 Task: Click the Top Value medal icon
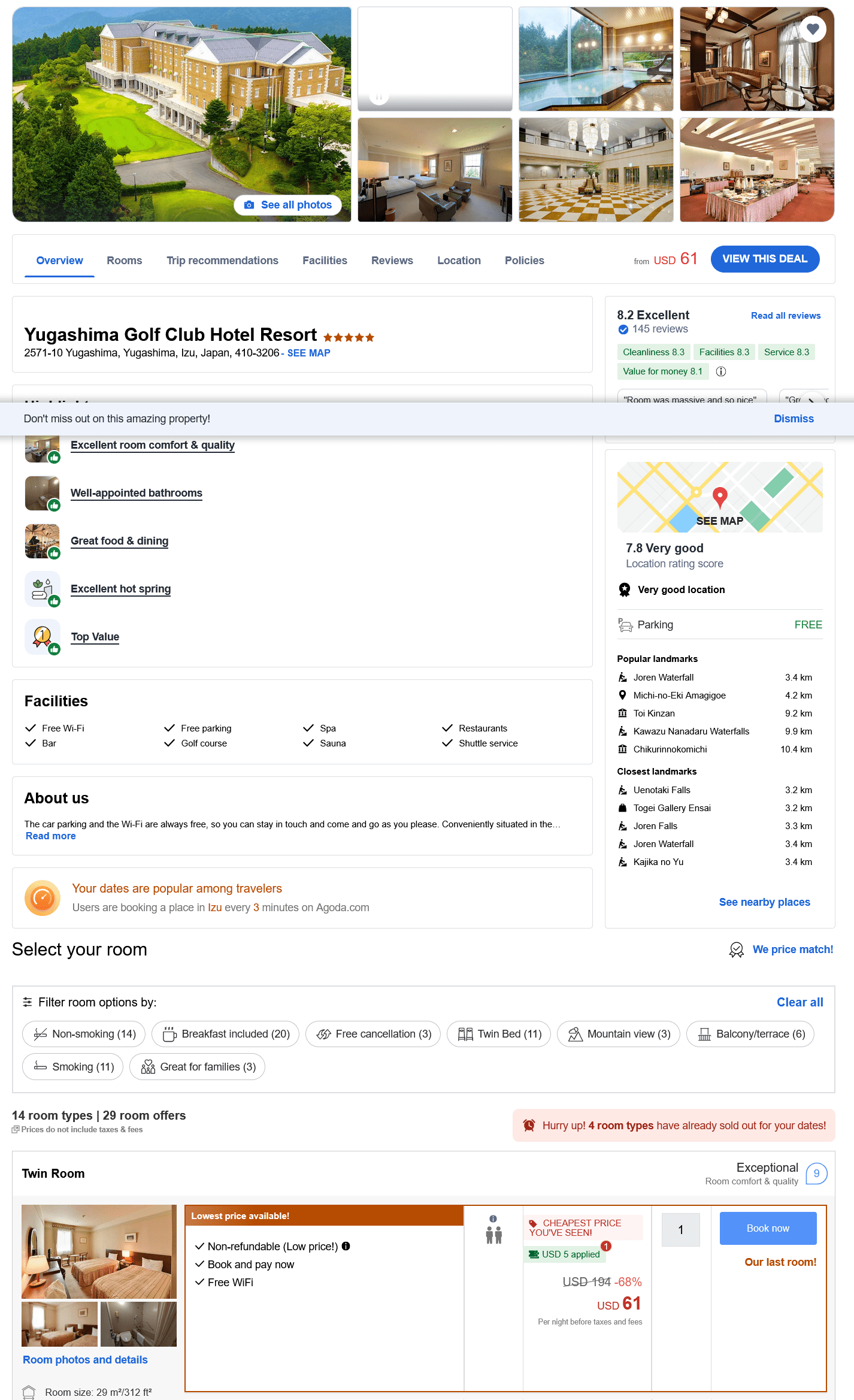coord(42,636)
